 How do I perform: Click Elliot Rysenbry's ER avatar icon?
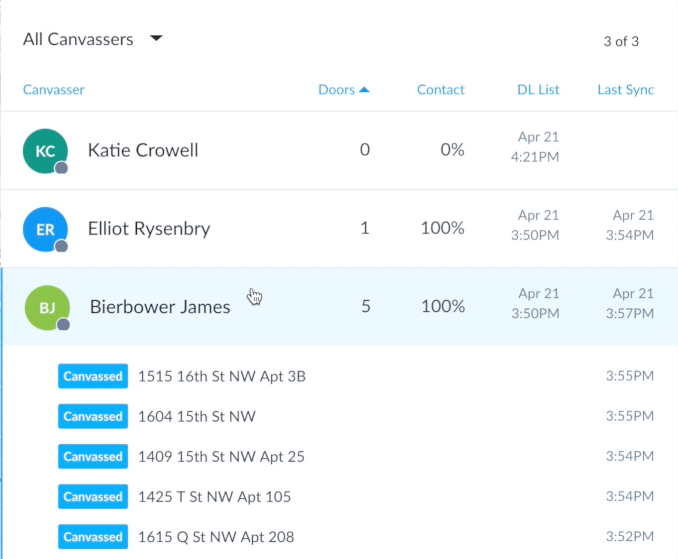[x=45, y=229]
